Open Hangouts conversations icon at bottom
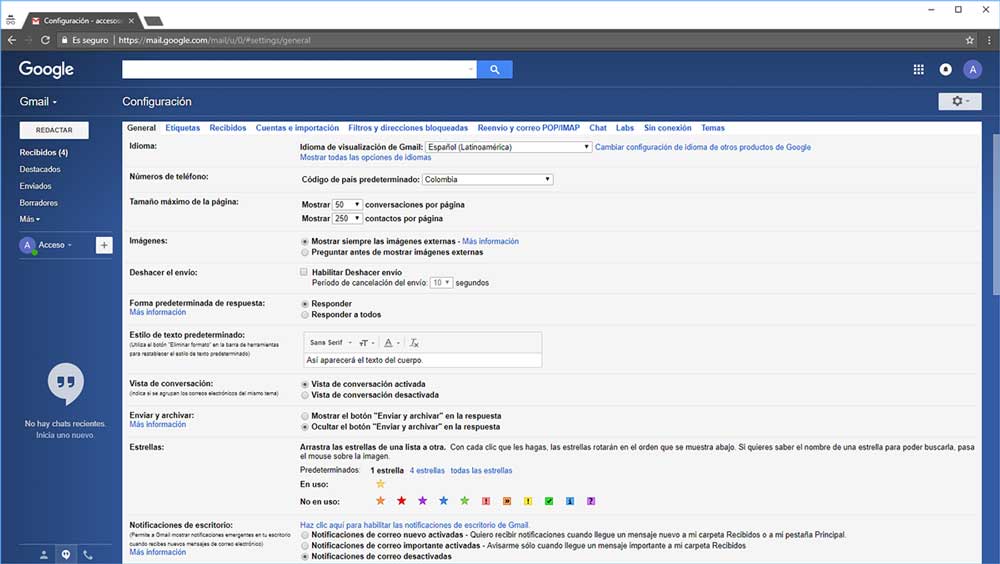 point(66,554)
